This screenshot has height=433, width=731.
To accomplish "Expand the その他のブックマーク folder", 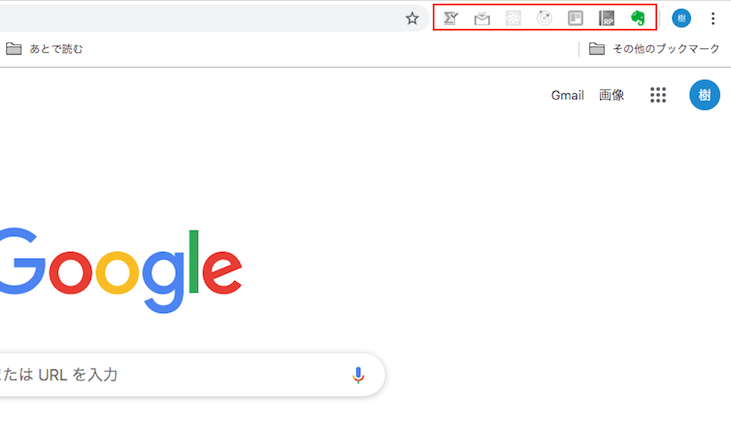I will tap(654, 48).
